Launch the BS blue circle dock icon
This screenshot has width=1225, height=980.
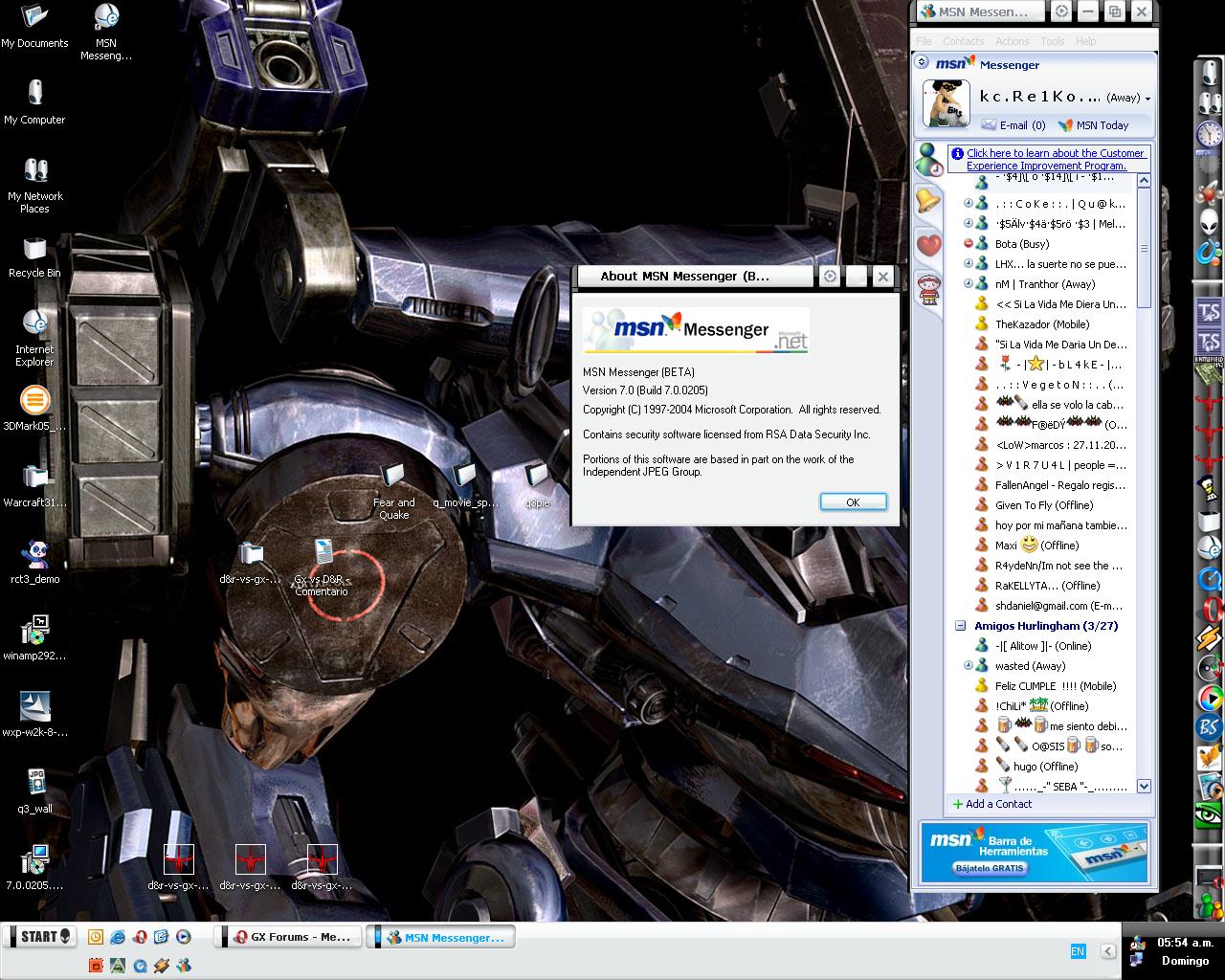coord(1210,727)
